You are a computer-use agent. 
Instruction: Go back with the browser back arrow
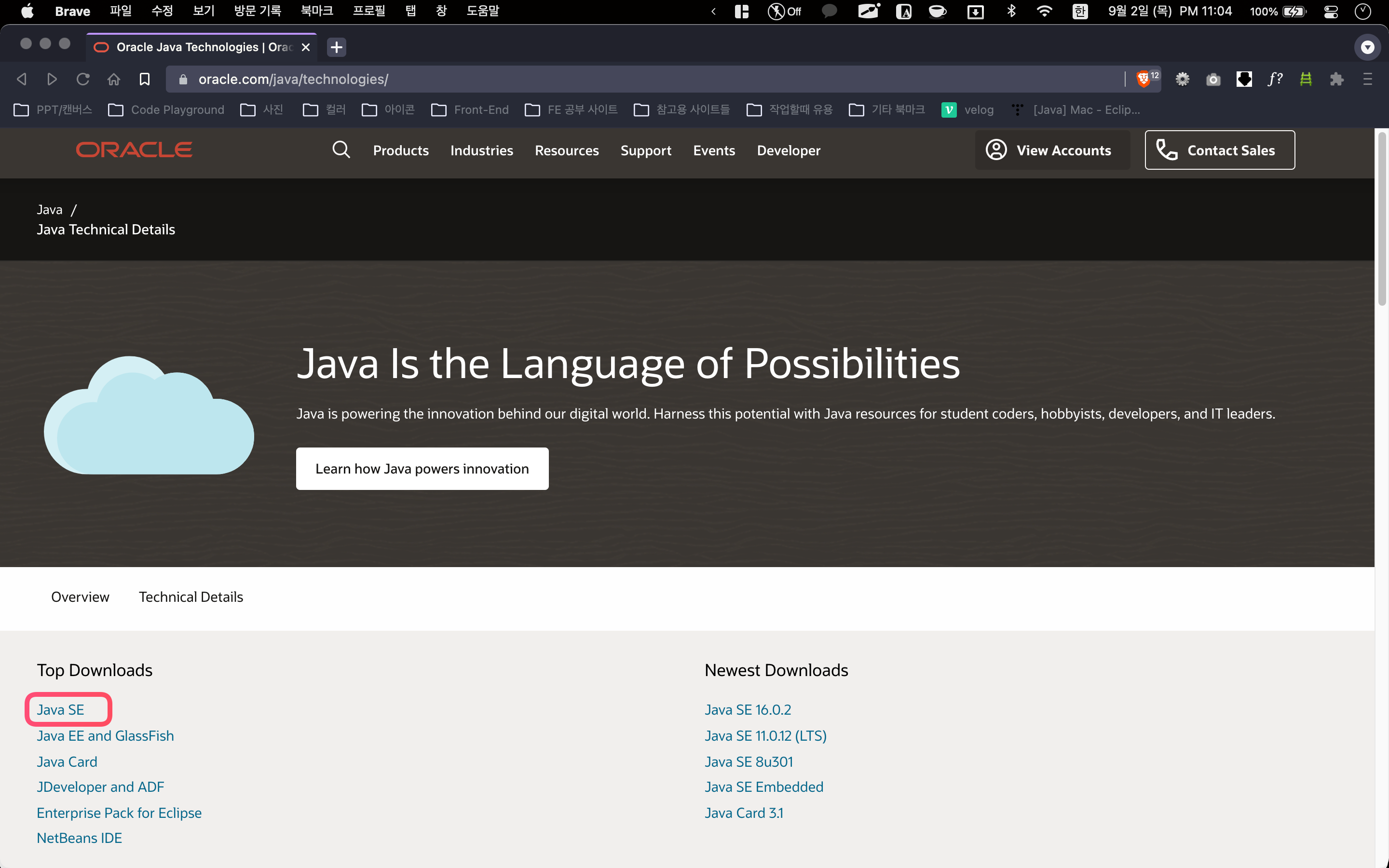pos(22,79)
